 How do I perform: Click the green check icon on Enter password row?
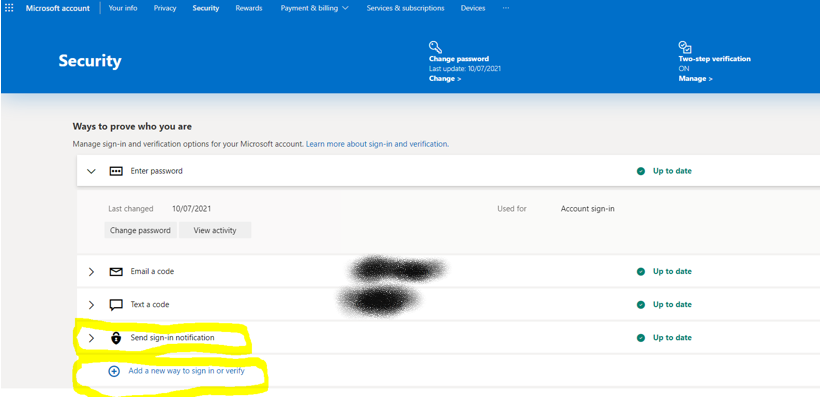(x=641, y=171)
